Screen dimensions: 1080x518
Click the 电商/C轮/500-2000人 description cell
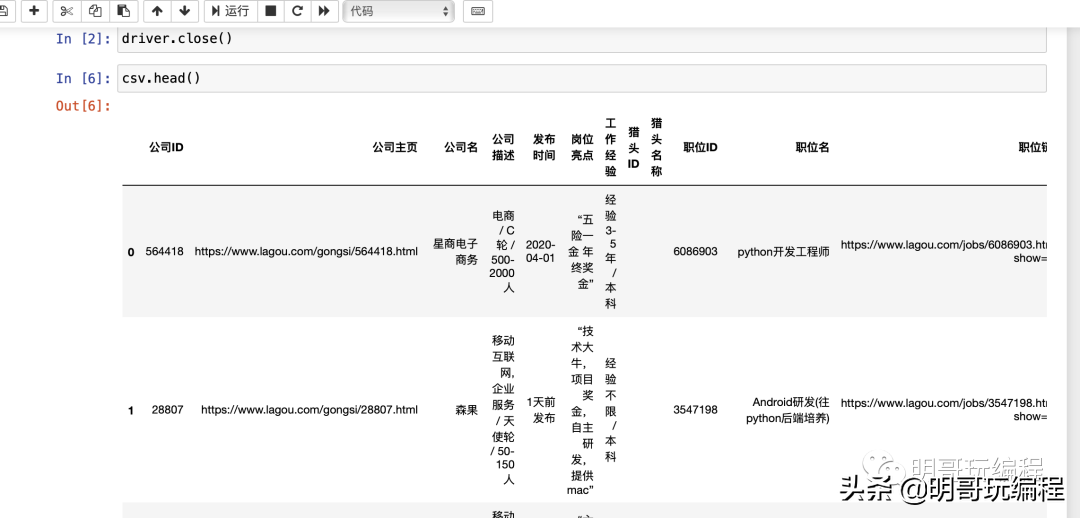(503, 251)
